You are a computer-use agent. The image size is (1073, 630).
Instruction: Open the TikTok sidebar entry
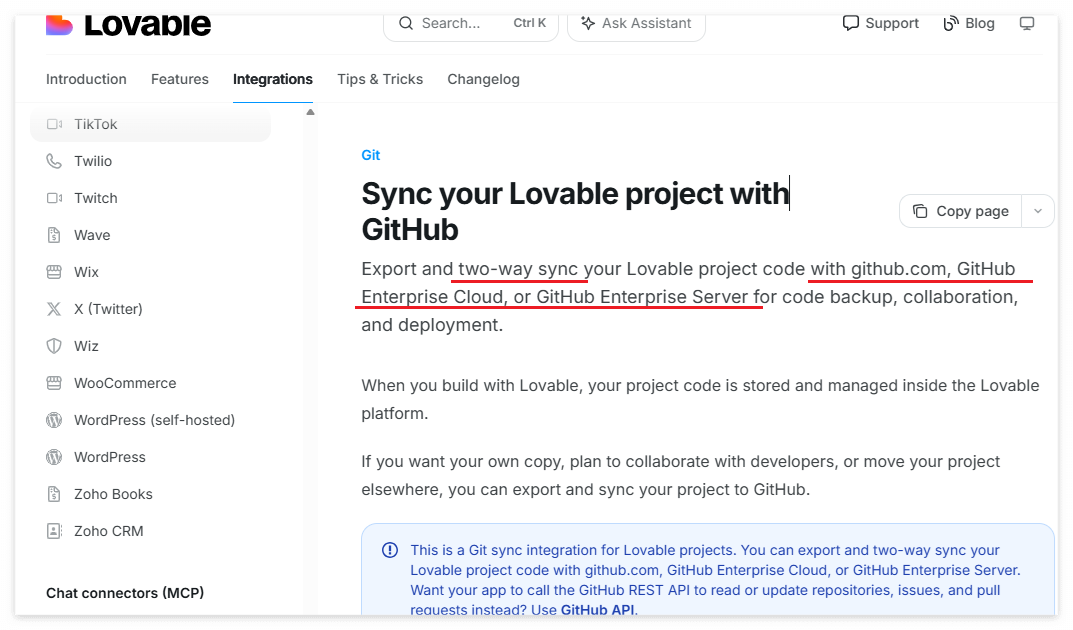click(x=151, y=124)
